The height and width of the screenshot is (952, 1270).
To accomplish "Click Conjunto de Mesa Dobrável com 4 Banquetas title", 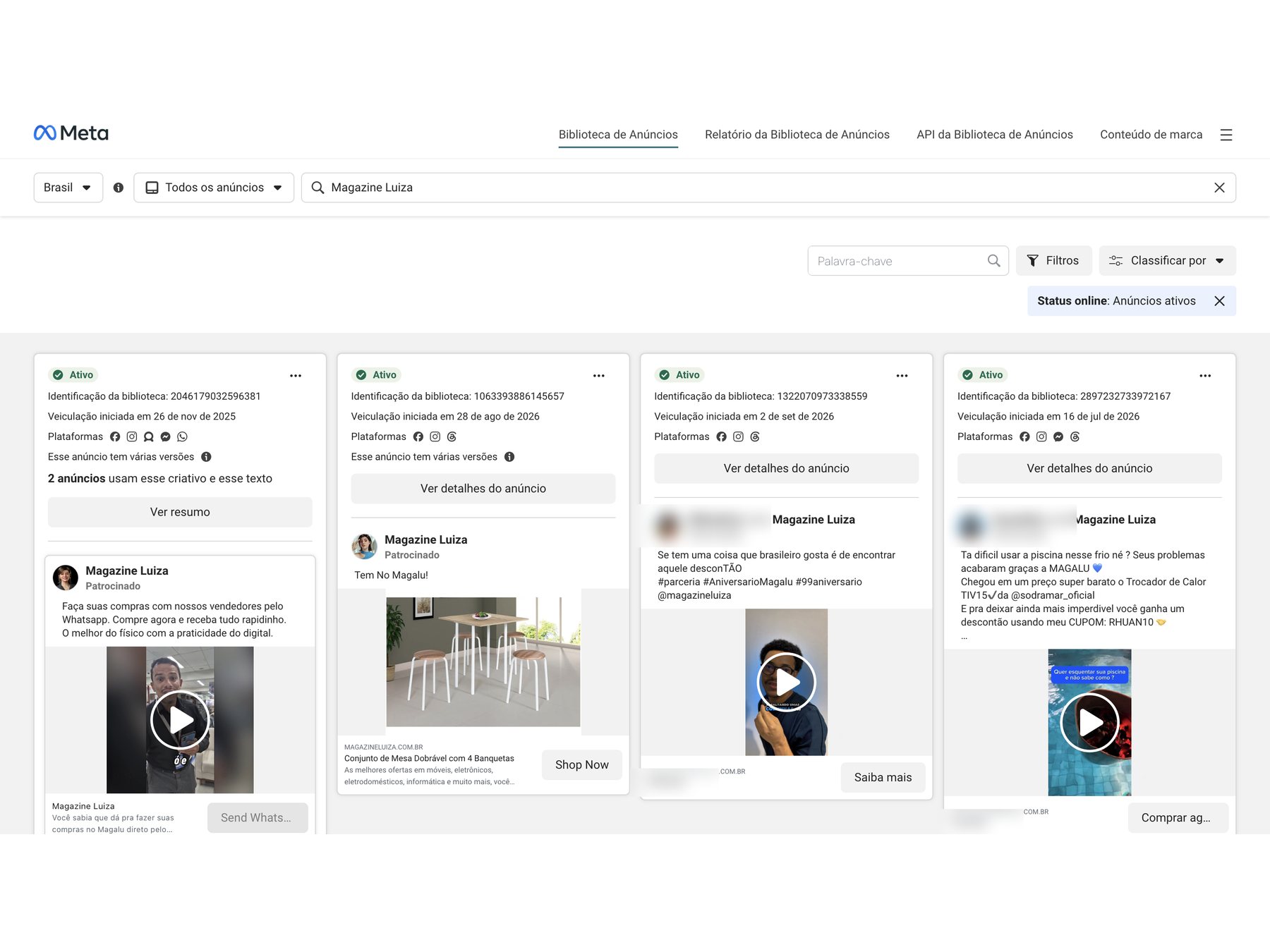I will click(x=429, y=759).
